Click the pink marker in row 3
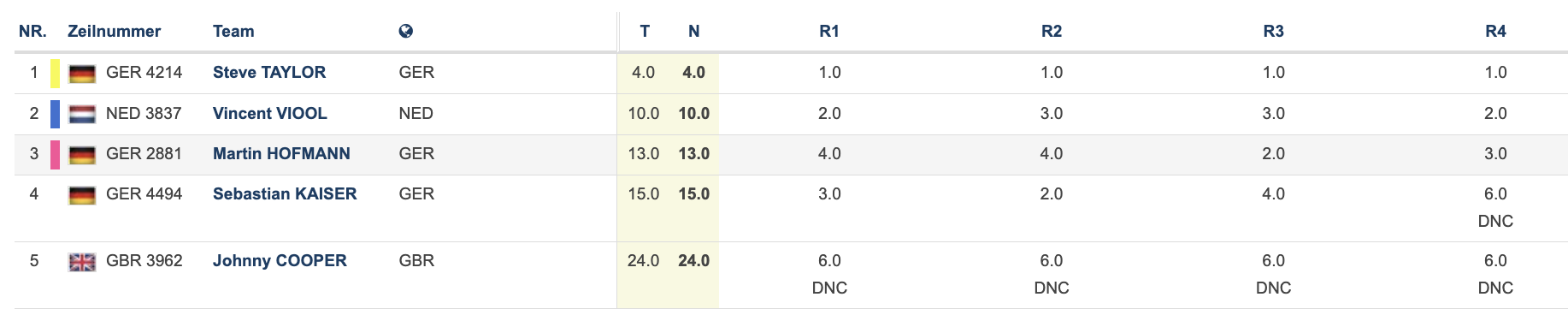Viewport: 1568px width, 315px height. click(x=55, y=155)
